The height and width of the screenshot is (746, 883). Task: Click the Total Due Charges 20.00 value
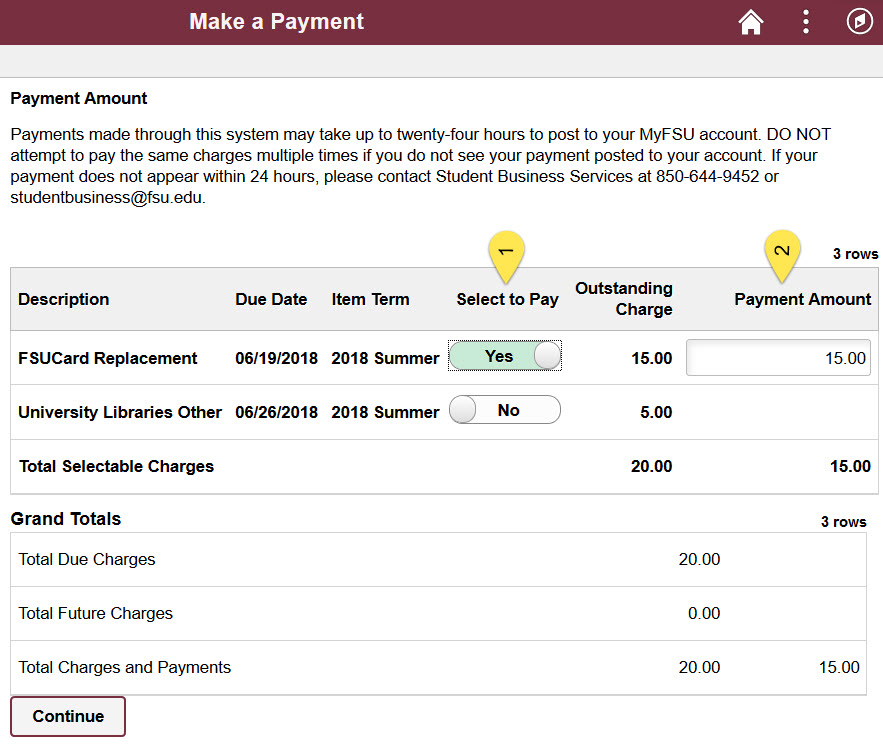point(699,559)
